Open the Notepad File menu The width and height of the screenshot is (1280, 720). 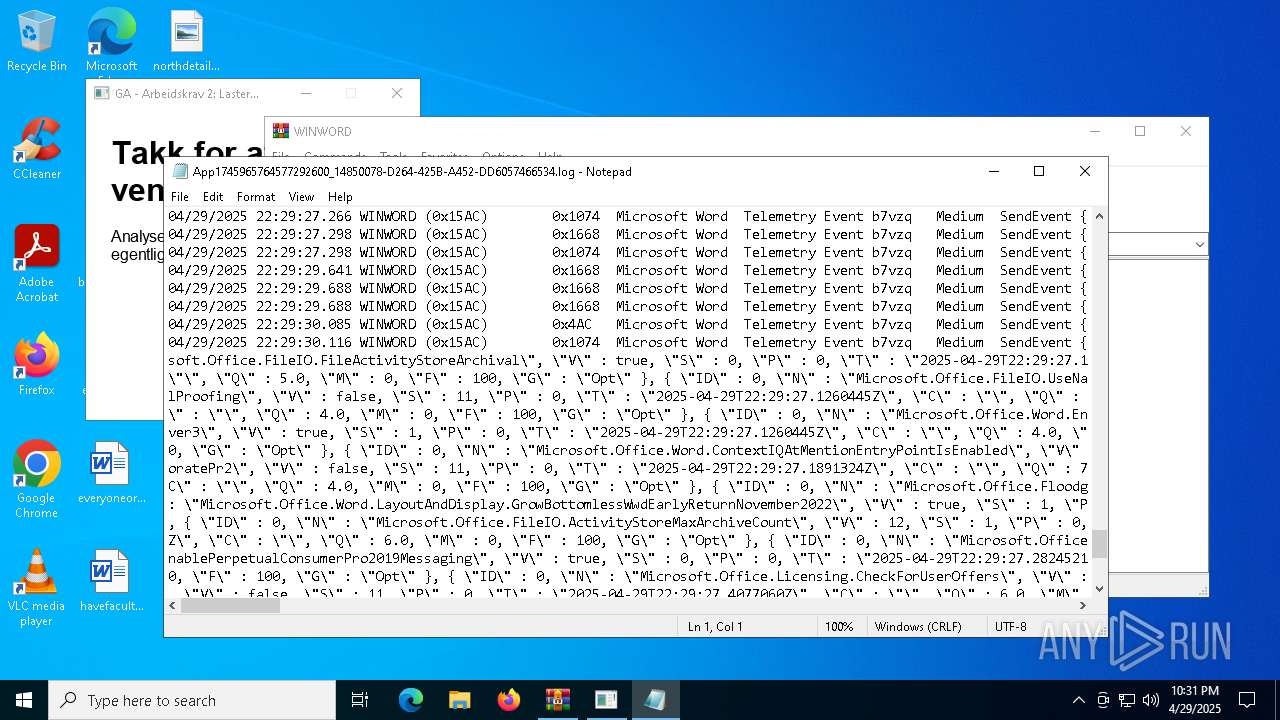(180, 197)
